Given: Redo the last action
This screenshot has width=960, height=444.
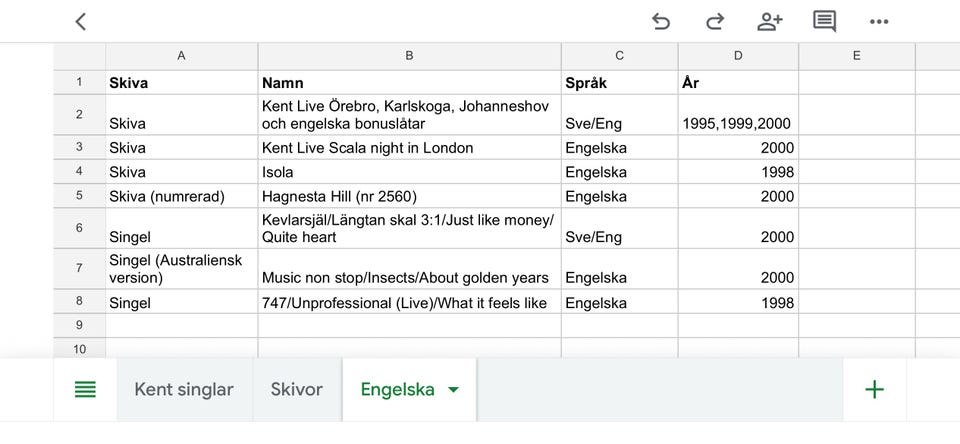Looking at the screenshot, I should 715,21.
